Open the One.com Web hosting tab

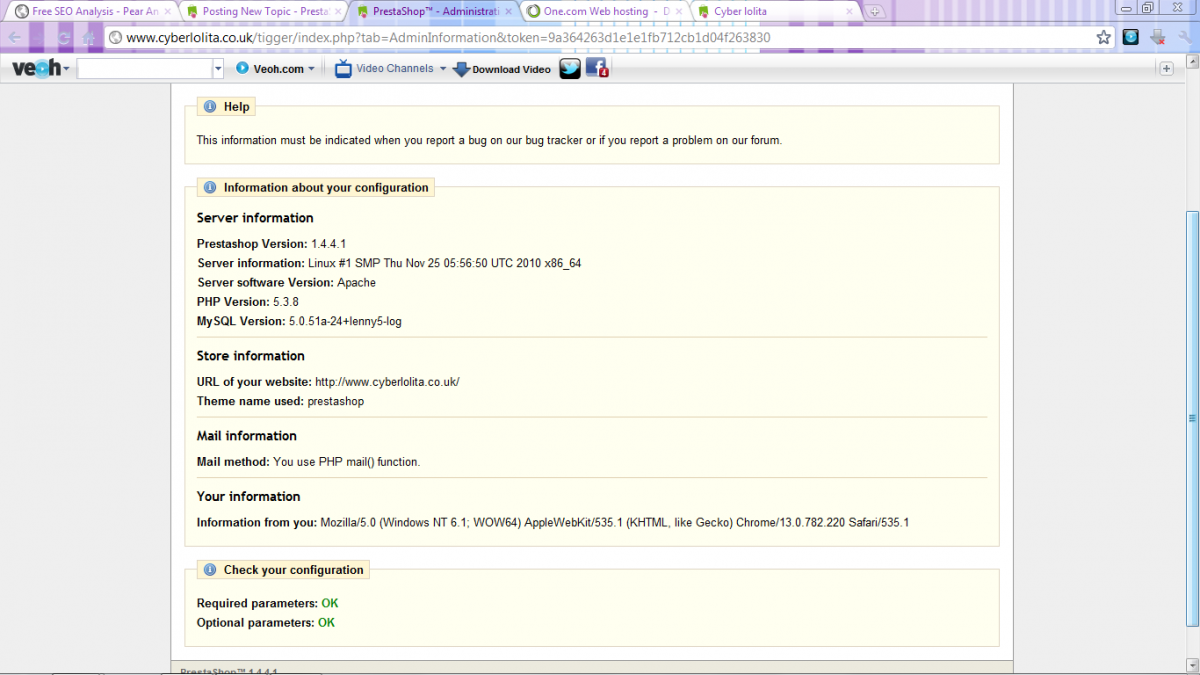[606, 12]
